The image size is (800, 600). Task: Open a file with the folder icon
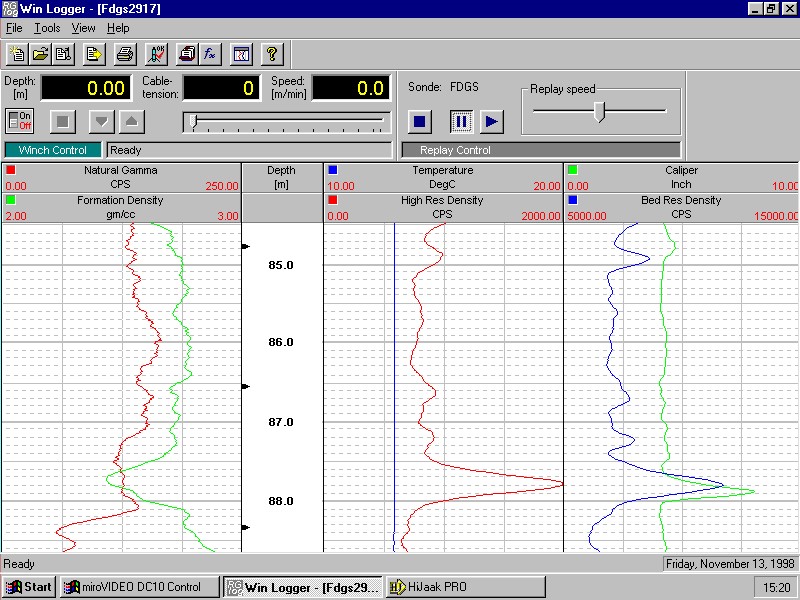click(40, 54)
